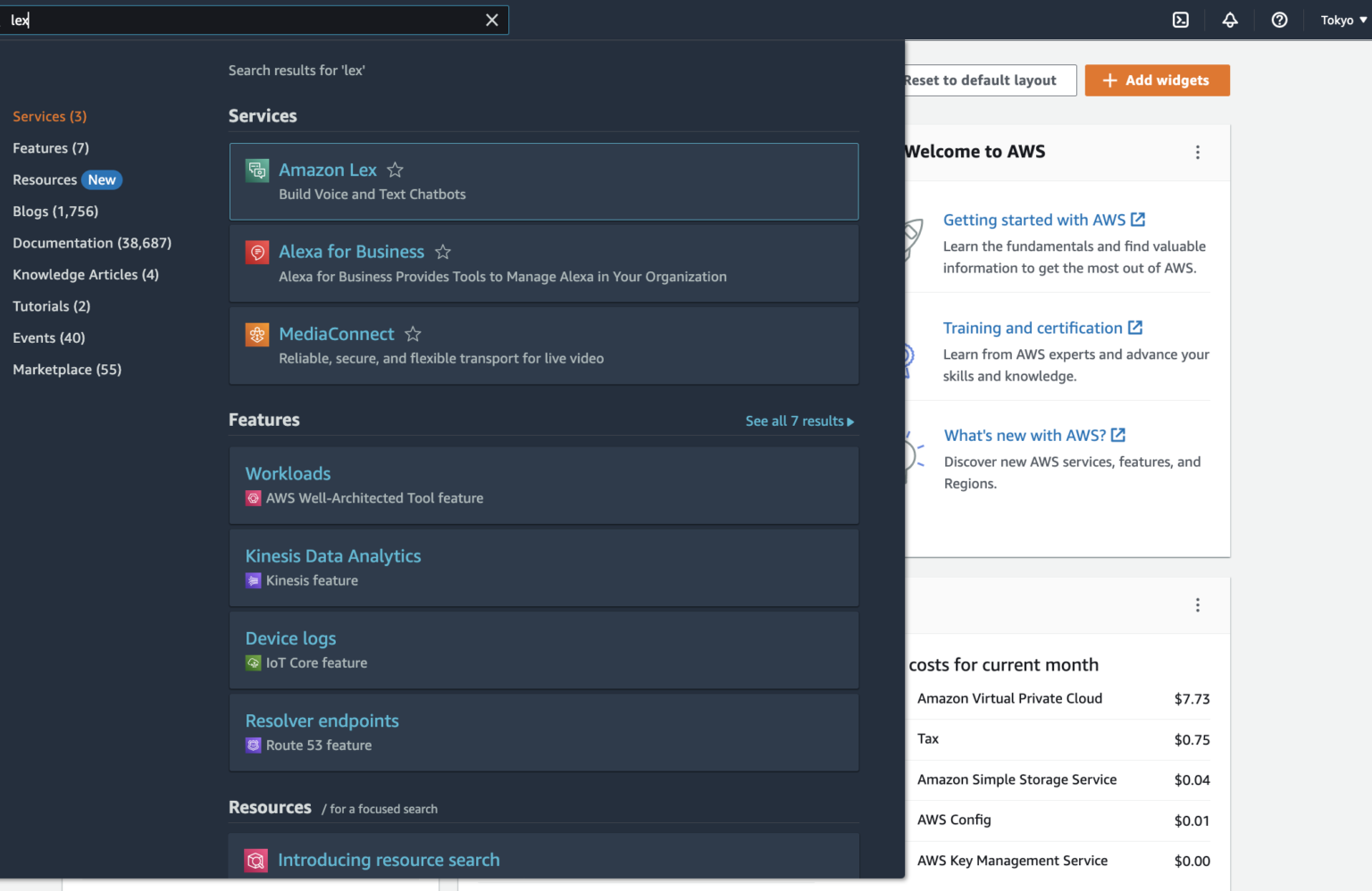Select Features (7) in the sidebar
Screen dimensions: 1372x891
point(50,147)
